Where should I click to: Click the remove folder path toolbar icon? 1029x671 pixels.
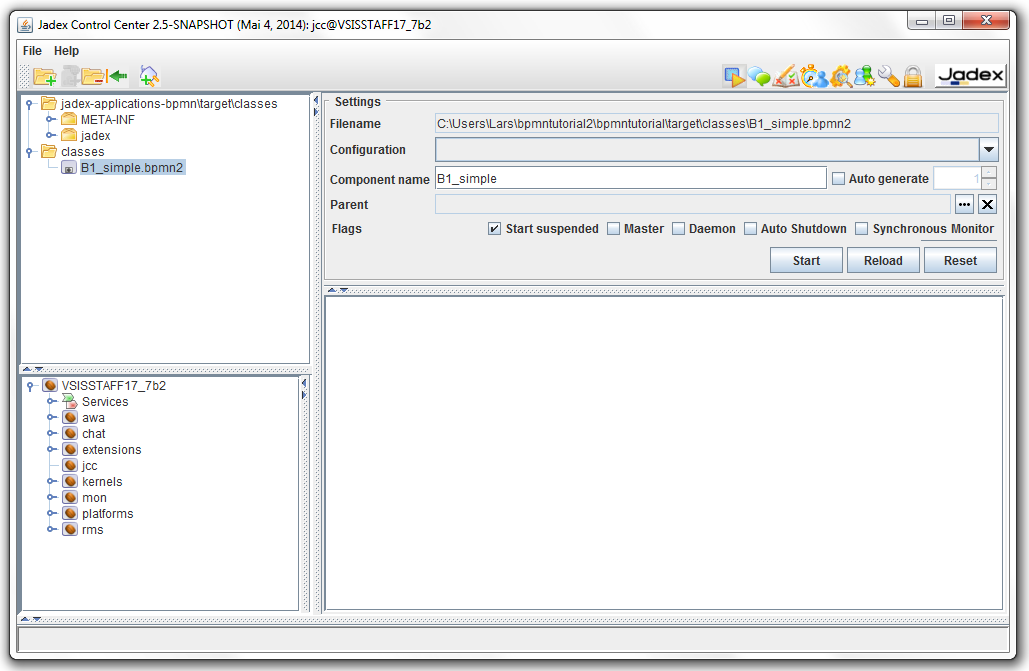[93, 77]
